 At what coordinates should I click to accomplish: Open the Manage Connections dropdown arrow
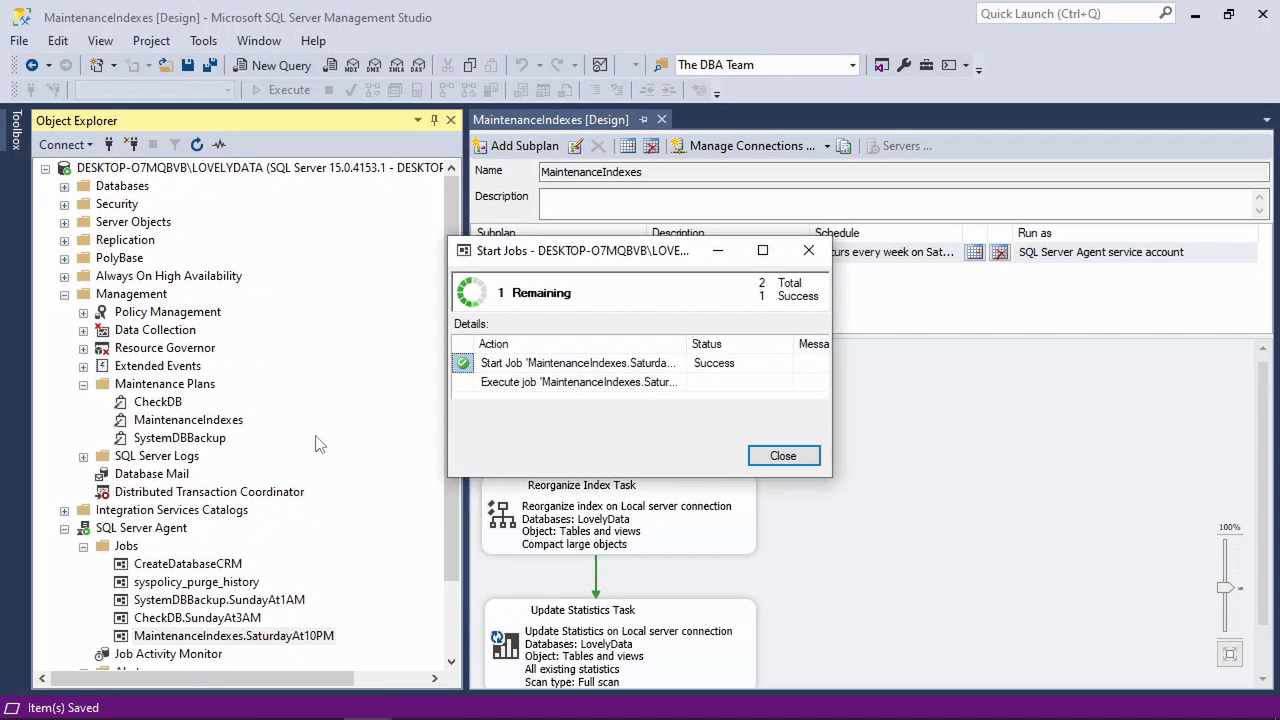point(827,146)
